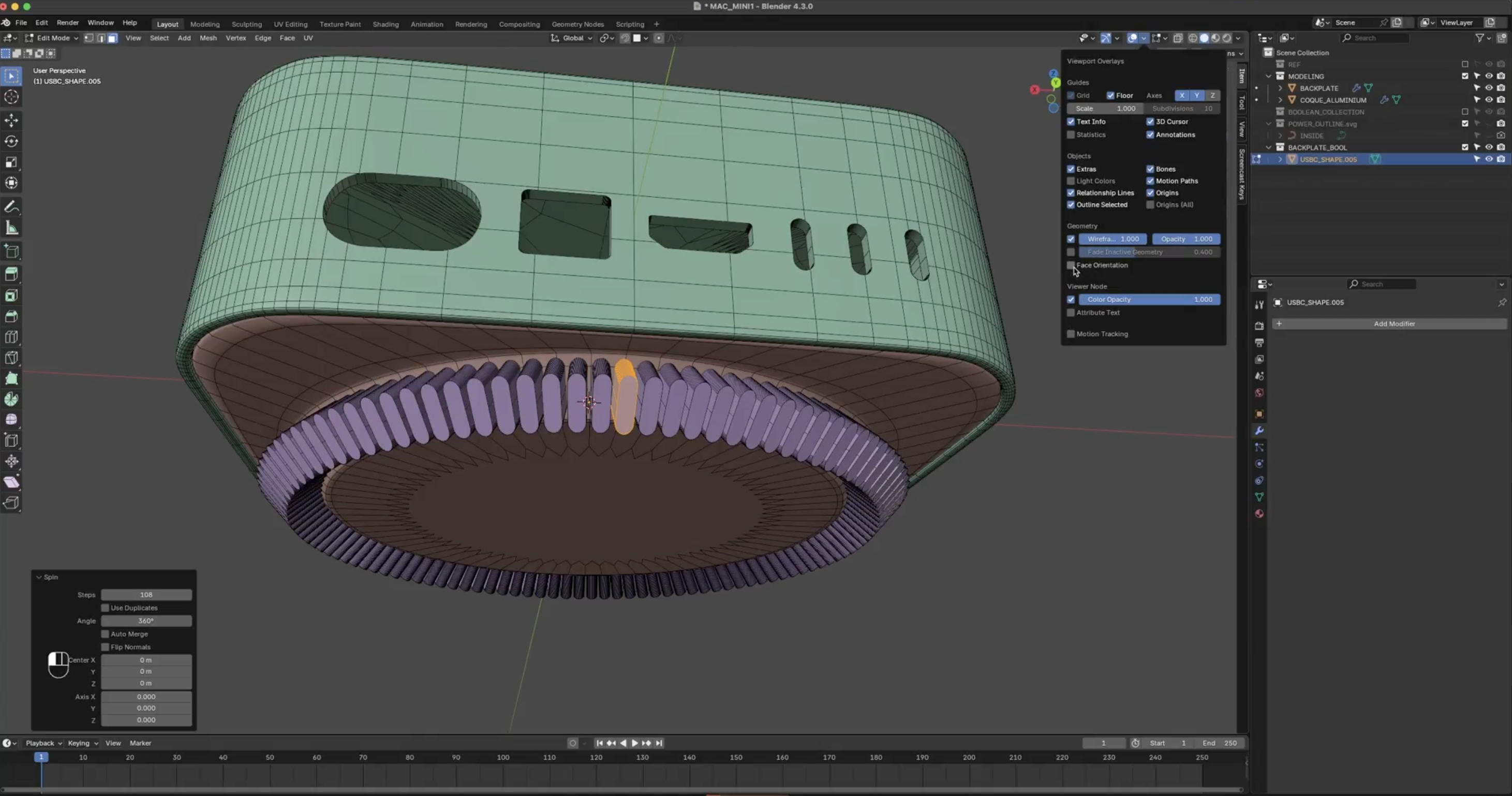The image size is (1512, 796).
Task: Hide BACKPLATE object with eye icon
Action: click(x=1489, y=88)
